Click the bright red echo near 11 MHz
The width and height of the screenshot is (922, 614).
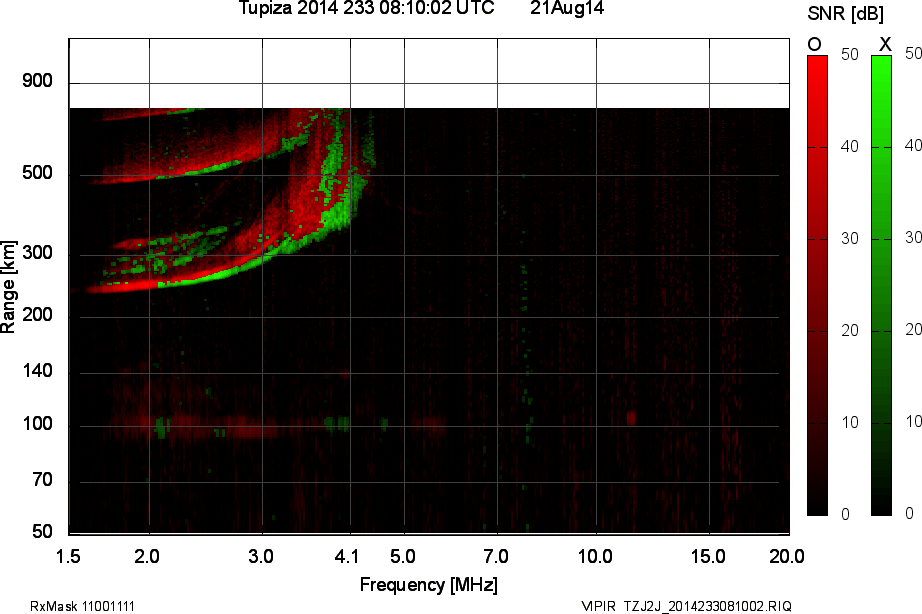pyautogui.click(x=631, y=416)
